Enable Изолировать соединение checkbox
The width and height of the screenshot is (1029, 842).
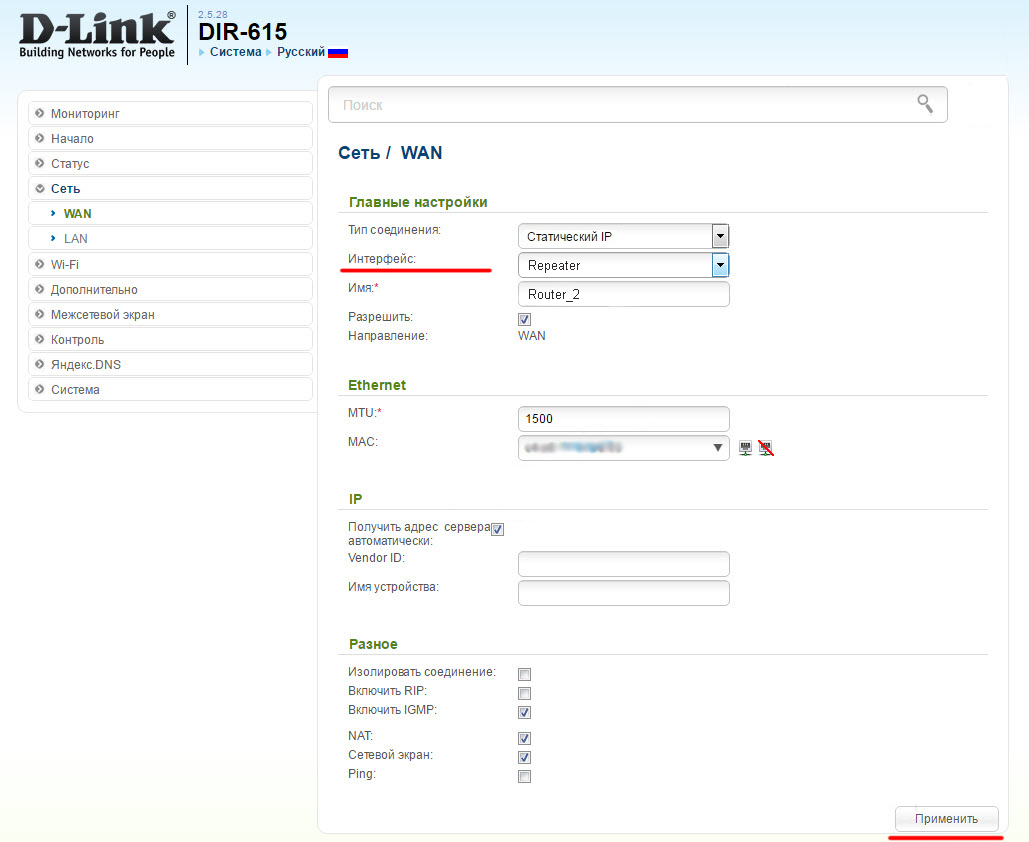(x=524, y=674)
